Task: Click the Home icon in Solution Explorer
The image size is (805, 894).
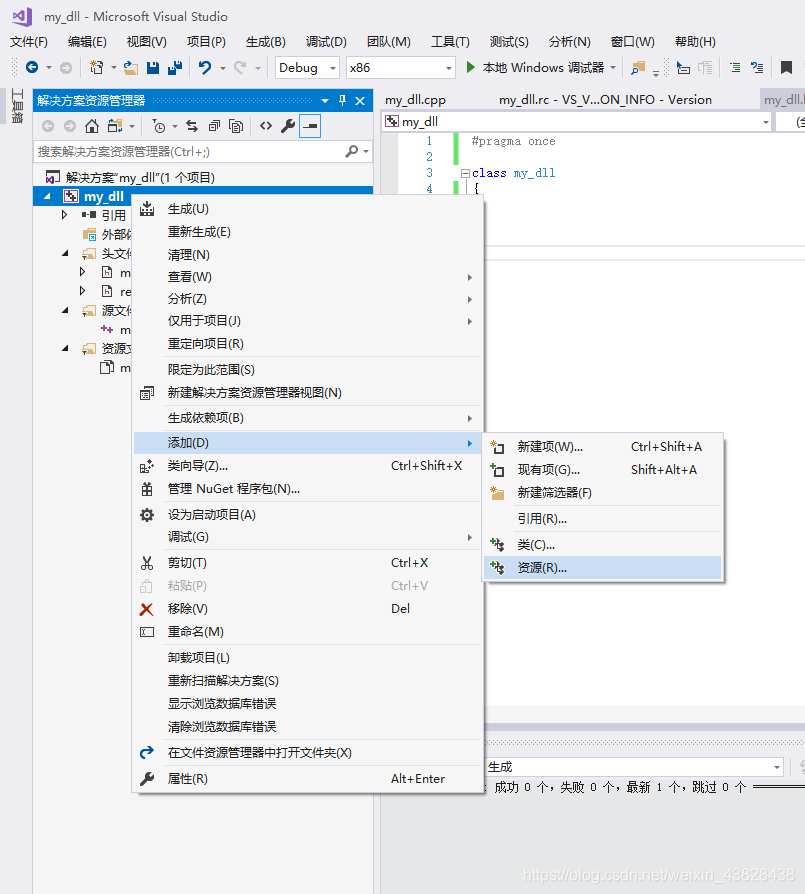Action: [x=92, y=126]
